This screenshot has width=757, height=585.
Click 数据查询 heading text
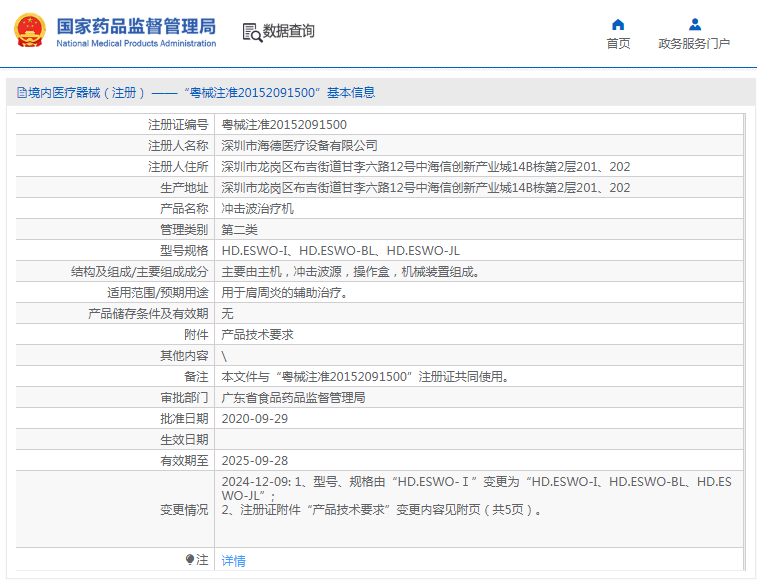click(x=289, y=31)
